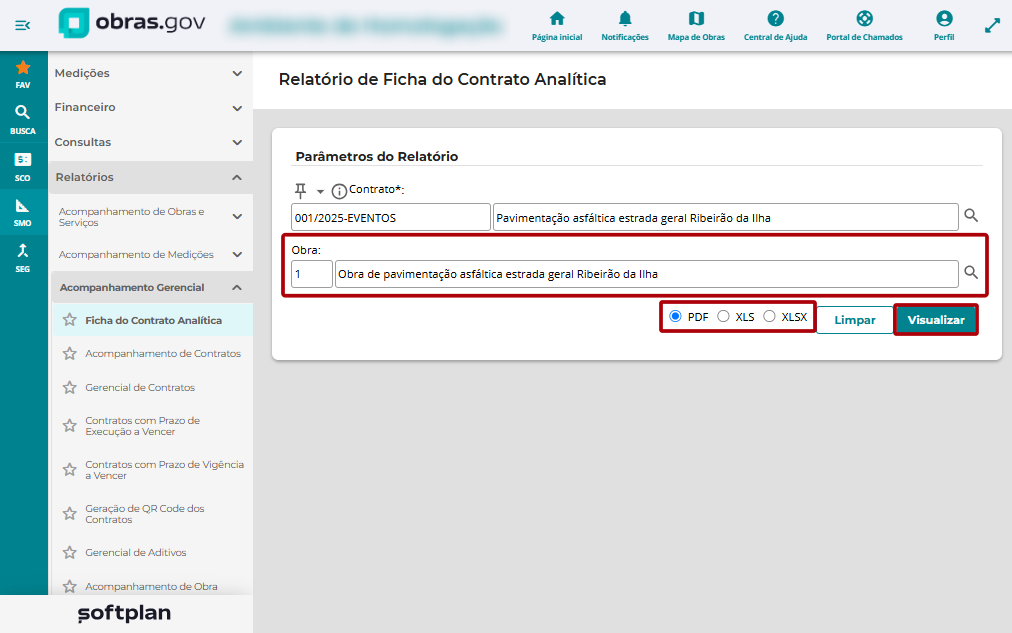Favorite Acompanhamento de Contratos star

[70, 353]
